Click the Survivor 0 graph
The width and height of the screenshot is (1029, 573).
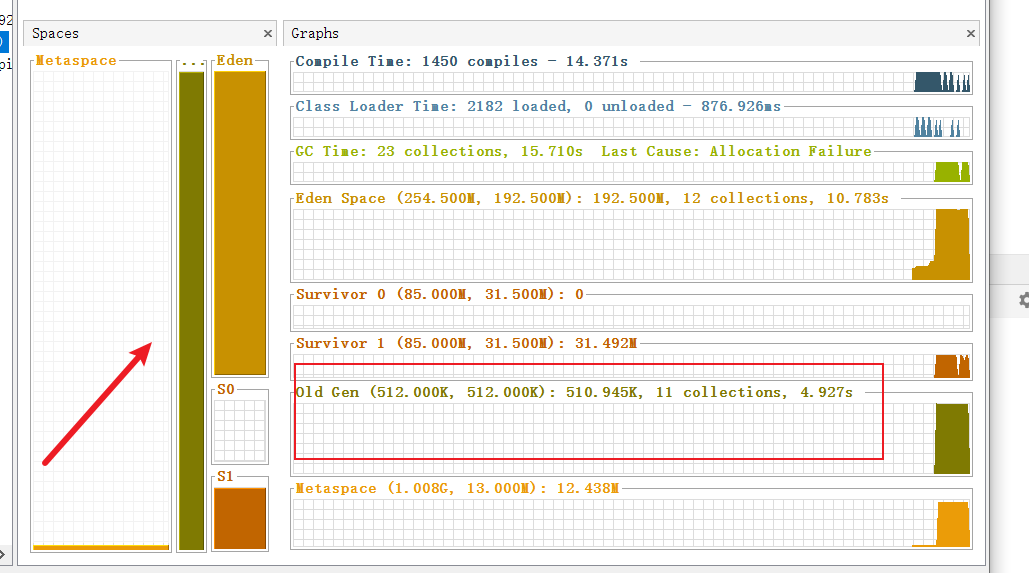tap(630, 317)
